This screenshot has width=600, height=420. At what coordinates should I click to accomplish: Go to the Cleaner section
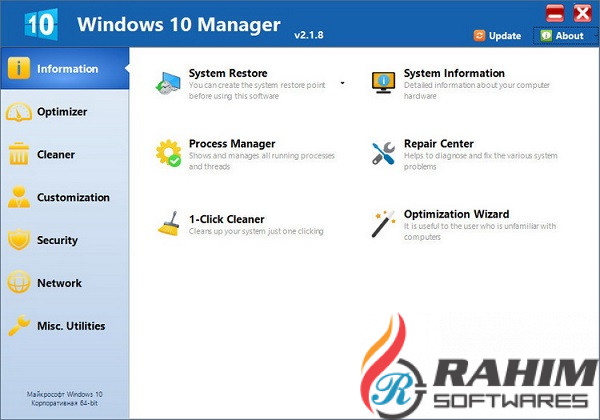click(x=65, y=155)
